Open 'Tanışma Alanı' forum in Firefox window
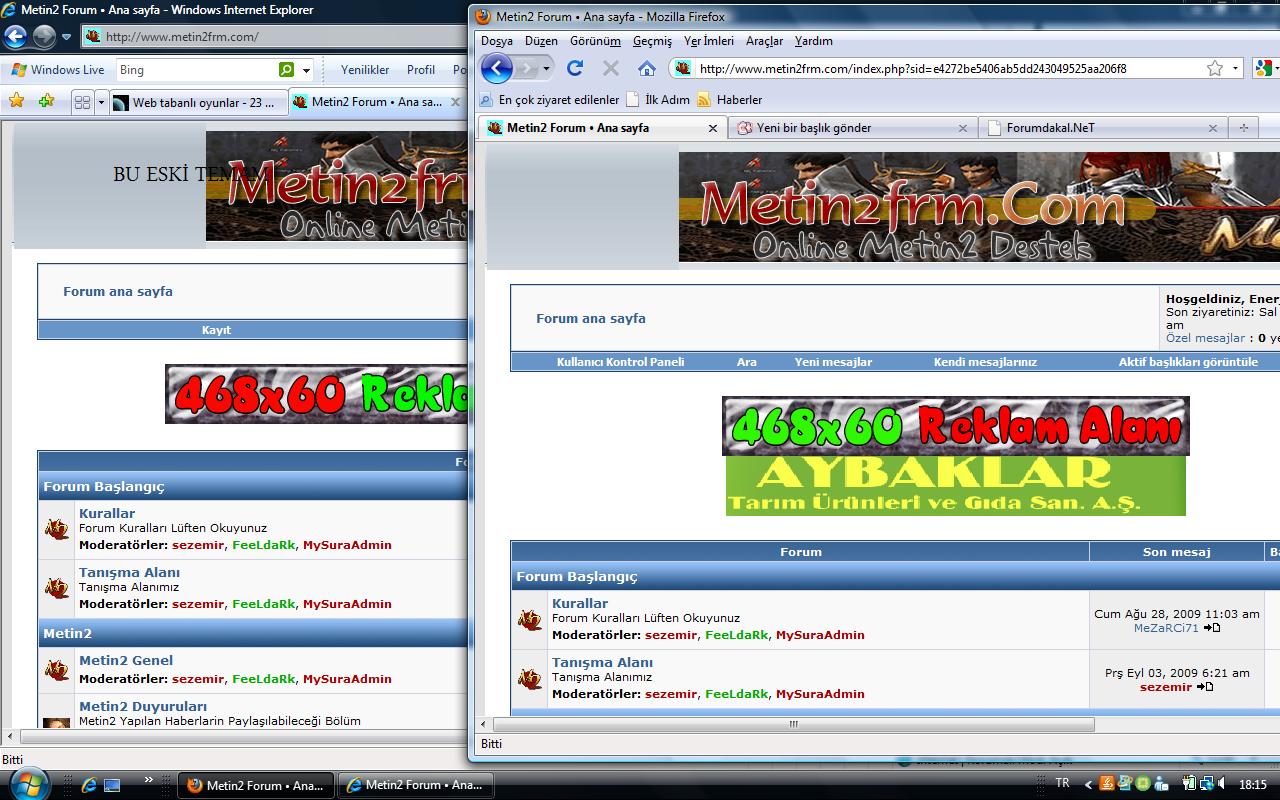Viewport: 1280px width, 800px height. coord(602,662)
